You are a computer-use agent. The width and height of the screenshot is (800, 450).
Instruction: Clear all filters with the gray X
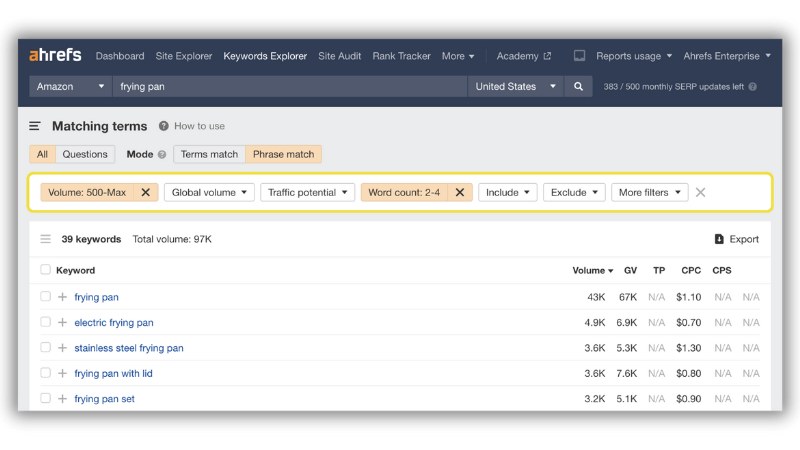coord(701,192)
